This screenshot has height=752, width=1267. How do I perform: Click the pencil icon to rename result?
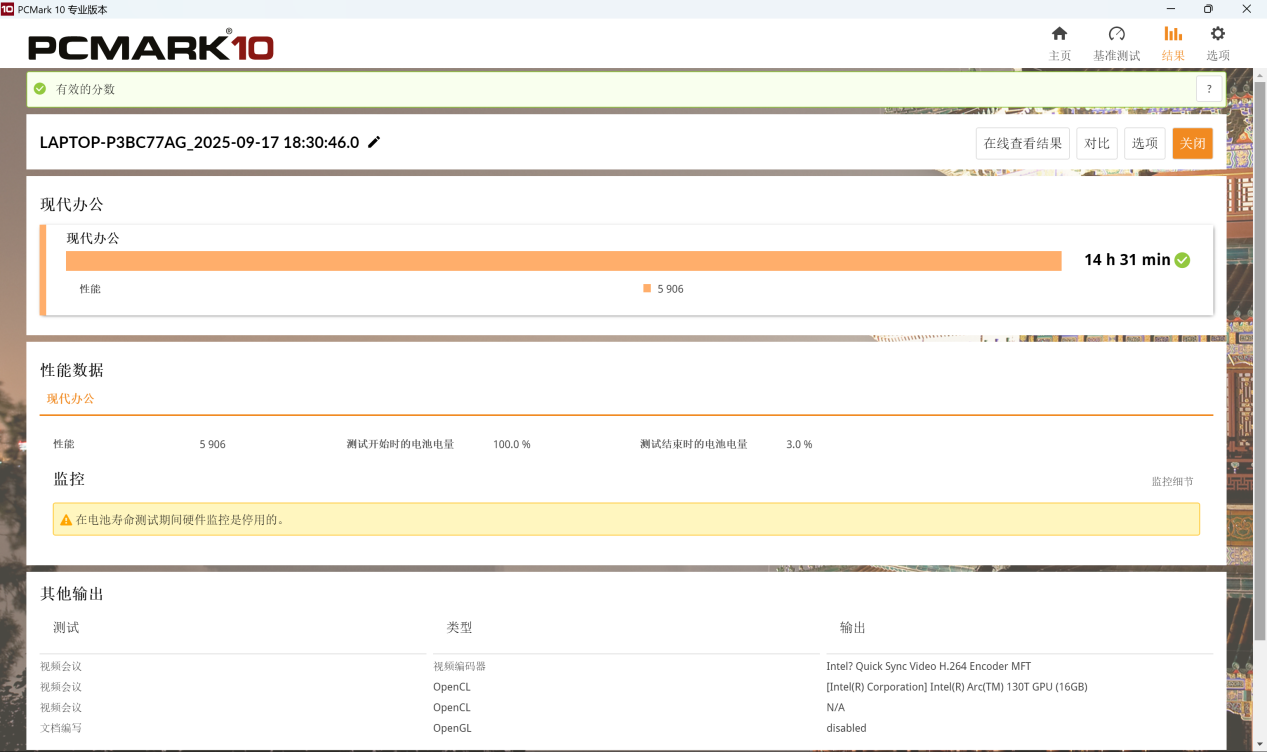click(374, 142)
